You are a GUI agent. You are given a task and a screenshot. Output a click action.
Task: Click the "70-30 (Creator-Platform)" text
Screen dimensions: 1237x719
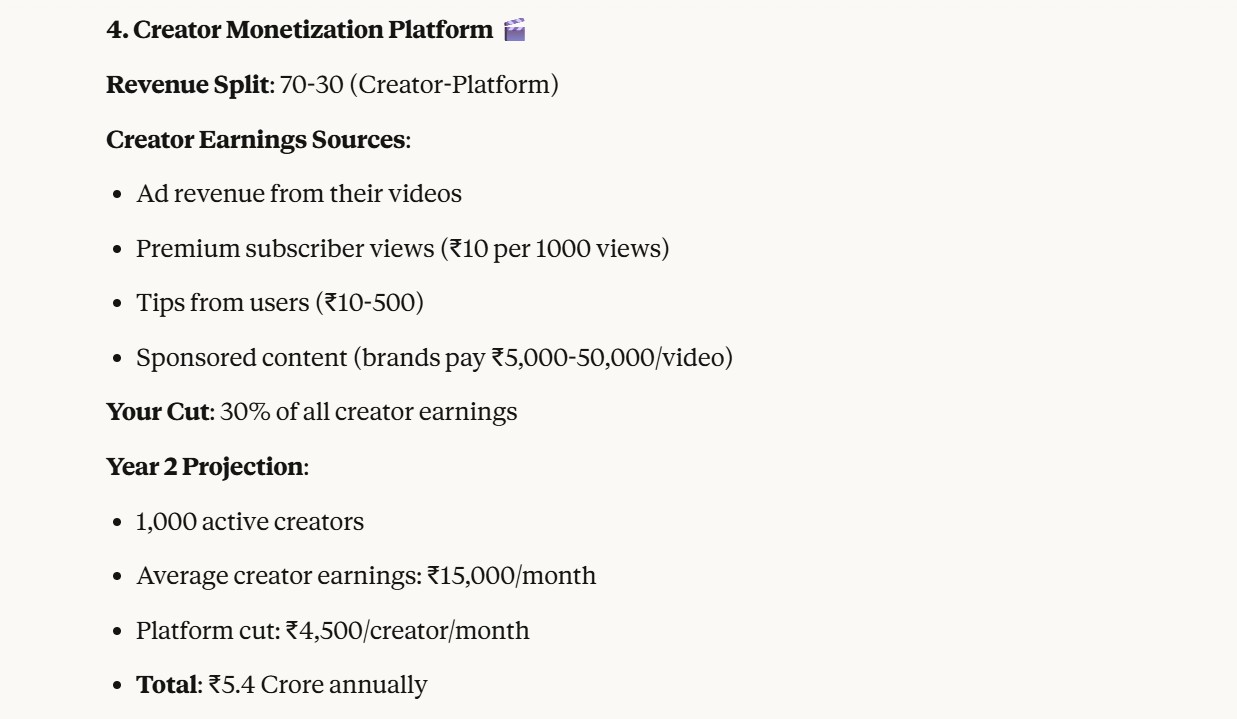point(419,85)
